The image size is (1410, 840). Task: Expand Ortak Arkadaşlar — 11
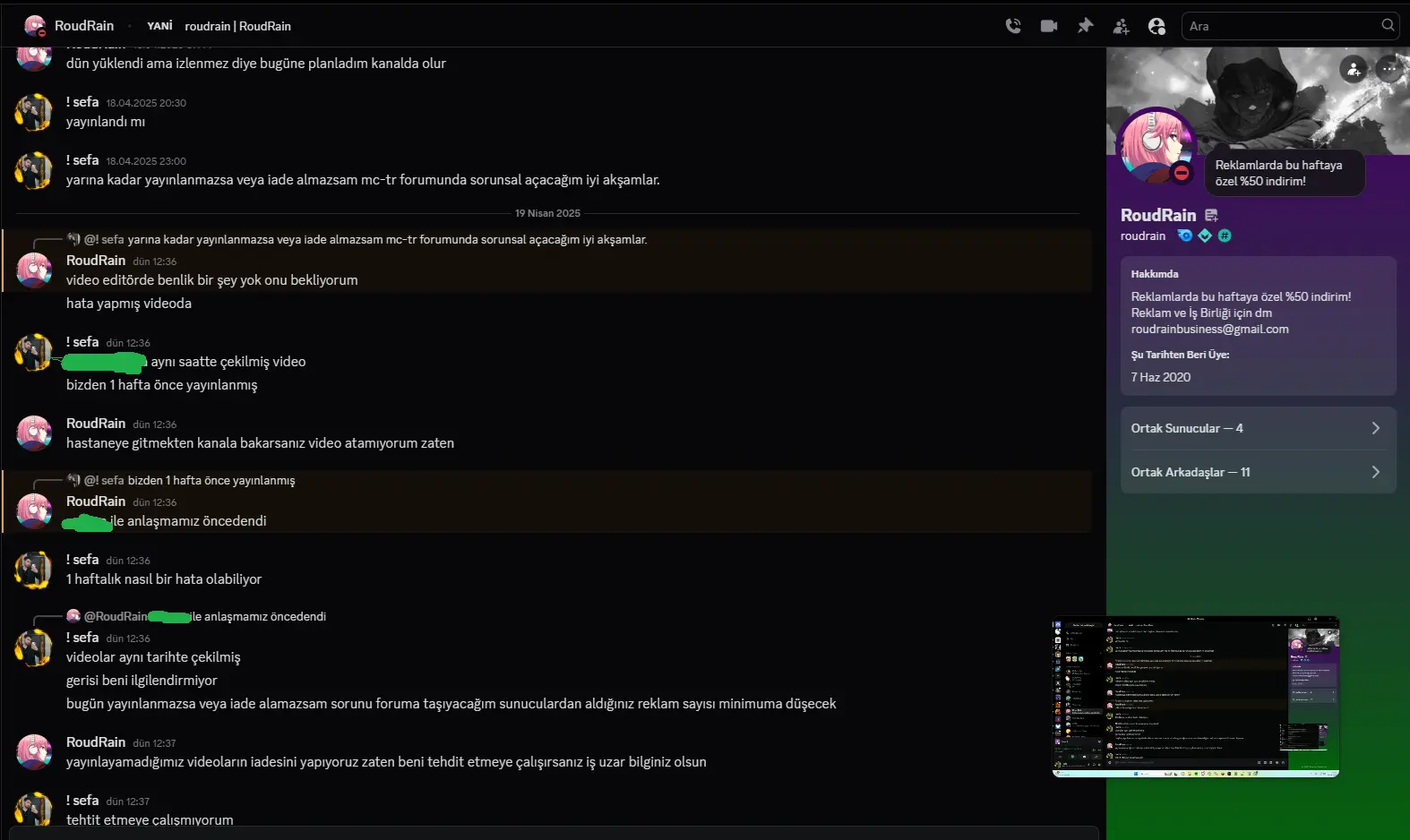click(1258, 472)
